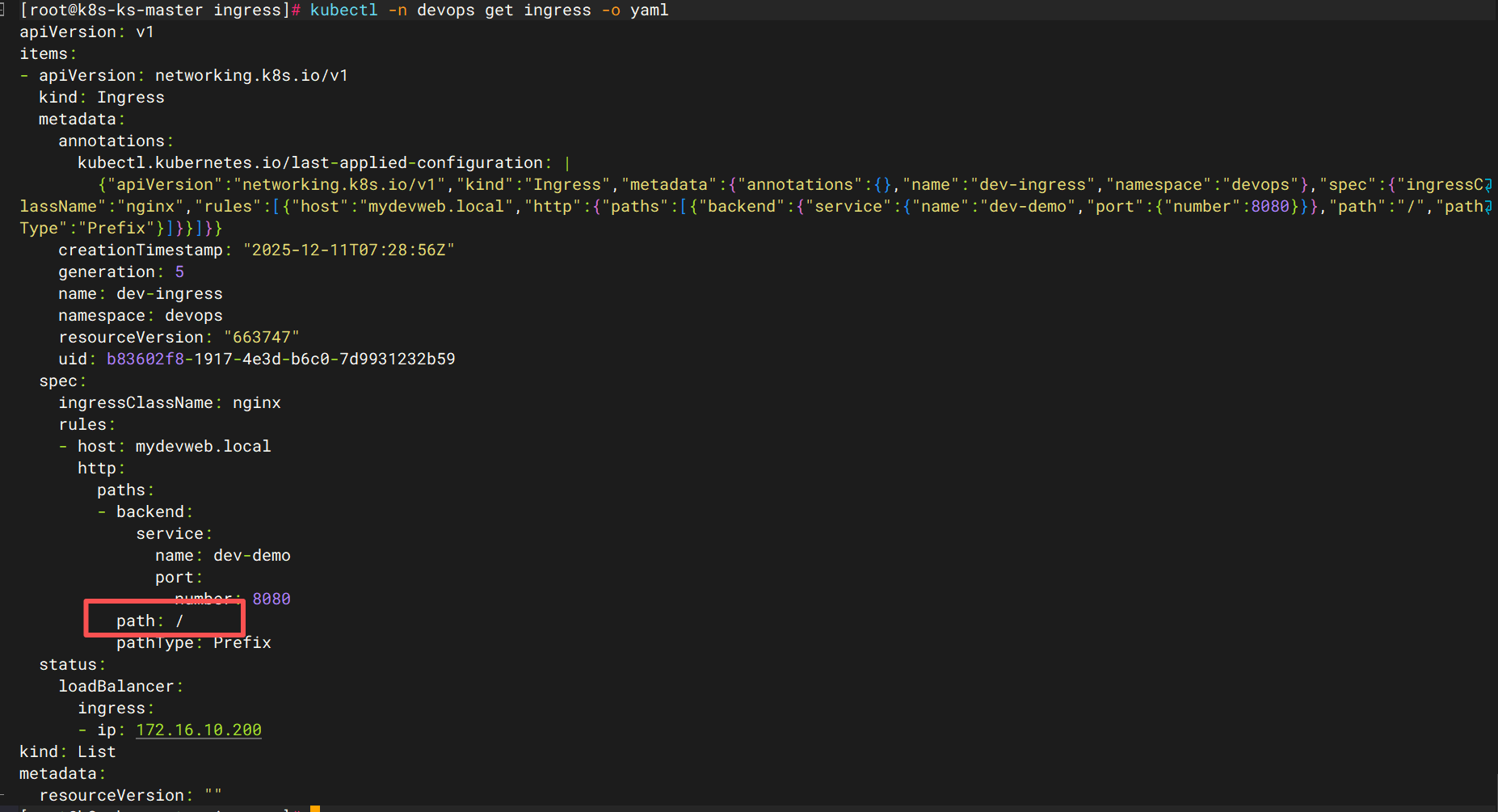The width and height of the screenshot is (1498, 812).
Task: Click the kind: Ingress line
Action: [x=102, y=97]
